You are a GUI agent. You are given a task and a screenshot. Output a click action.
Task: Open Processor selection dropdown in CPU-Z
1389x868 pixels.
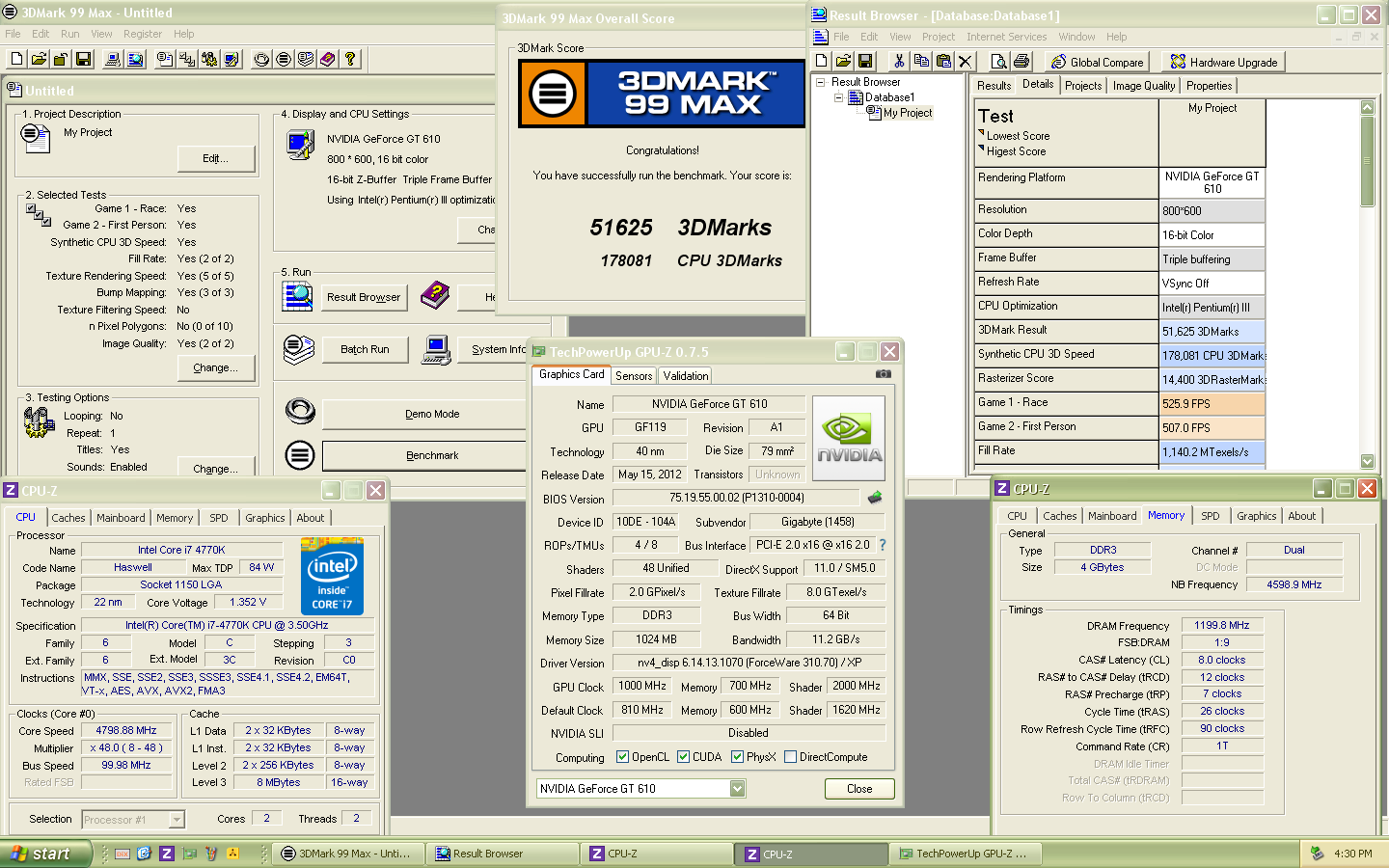(177, 820)
